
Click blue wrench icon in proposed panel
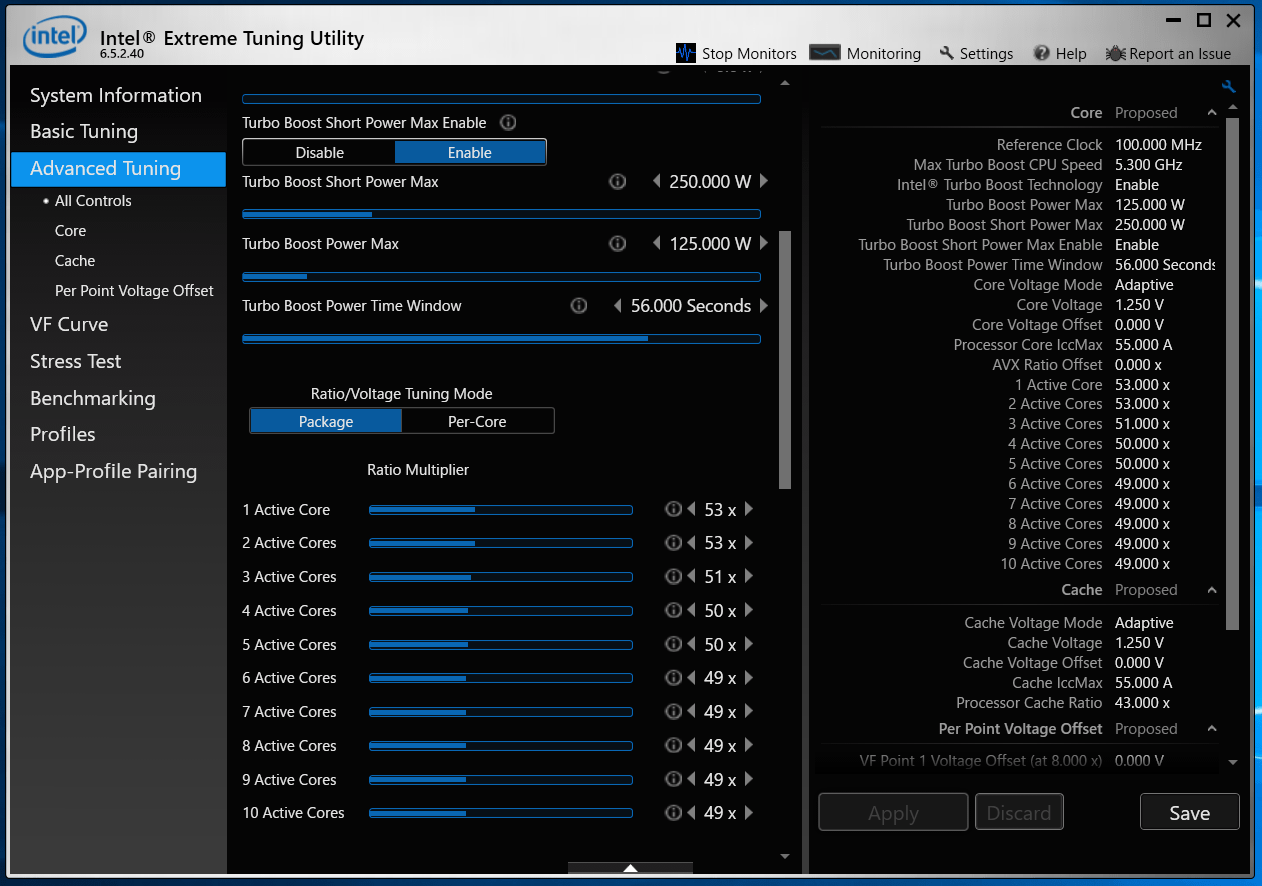(x=1229, y=87)
